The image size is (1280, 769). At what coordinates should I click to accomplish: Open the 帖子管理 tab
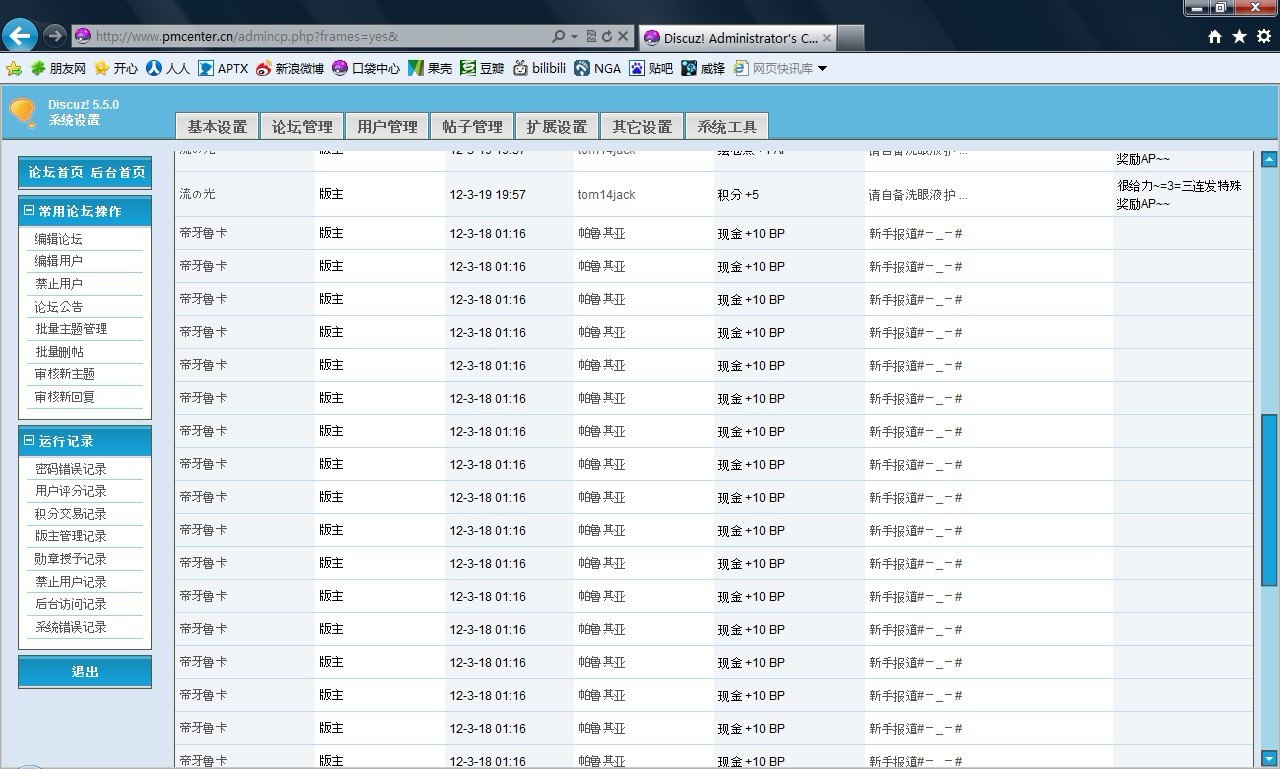pyautogui.click(x=472, y=126)
